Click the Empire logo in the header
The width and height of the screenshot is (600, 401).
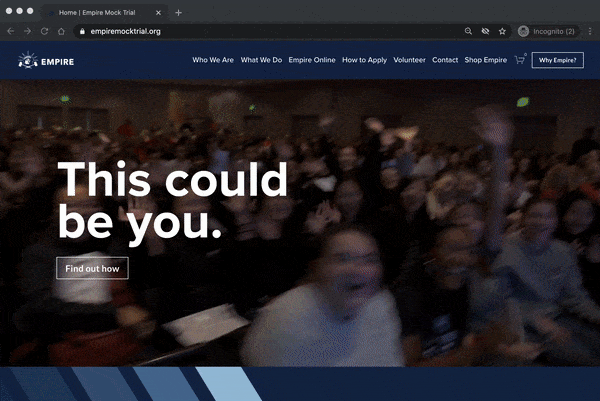pyautogui.click(x=46, y=60)
